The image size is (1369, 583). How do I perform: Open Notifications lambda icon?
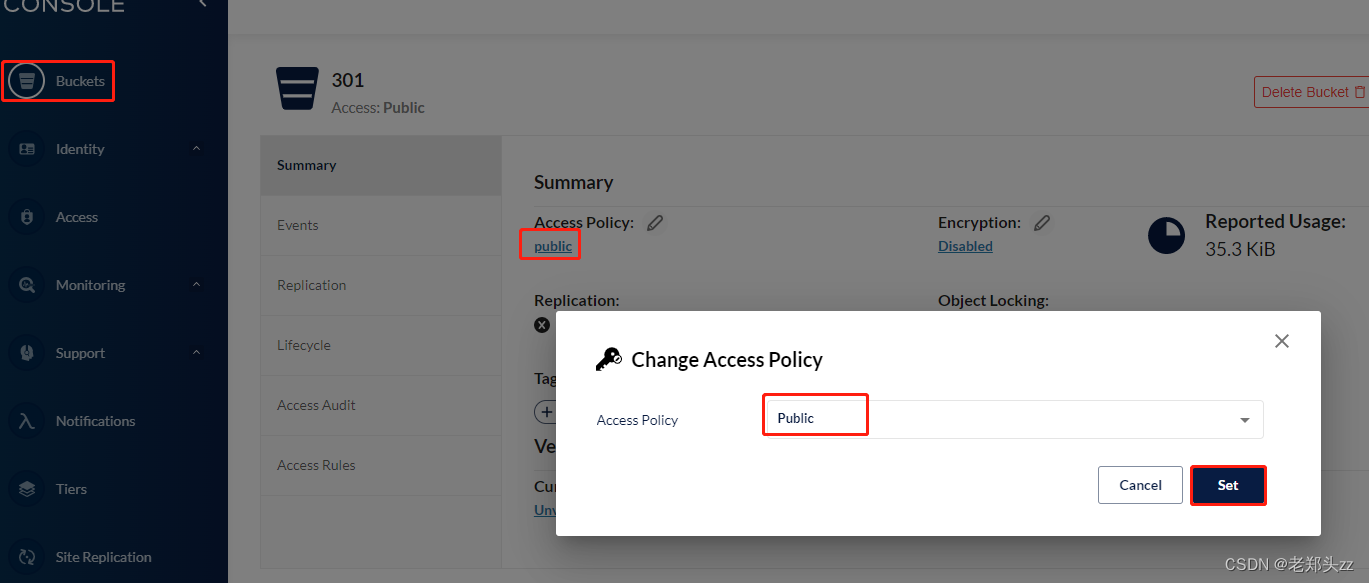(x=27, y=421)
